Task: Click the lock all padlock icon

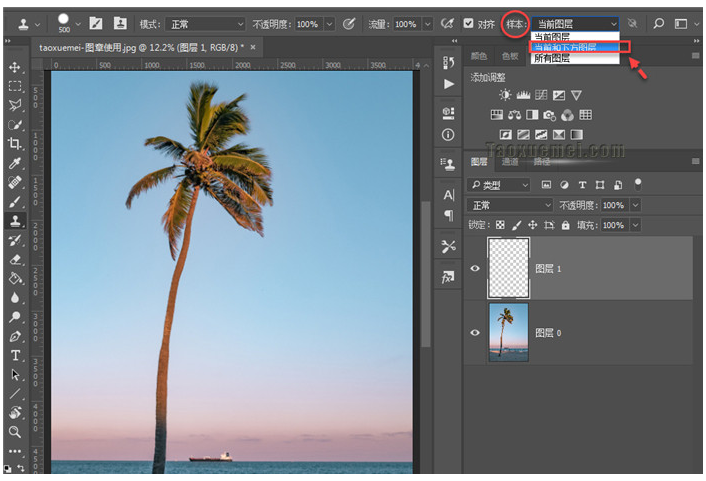Action: pos(566,225)
